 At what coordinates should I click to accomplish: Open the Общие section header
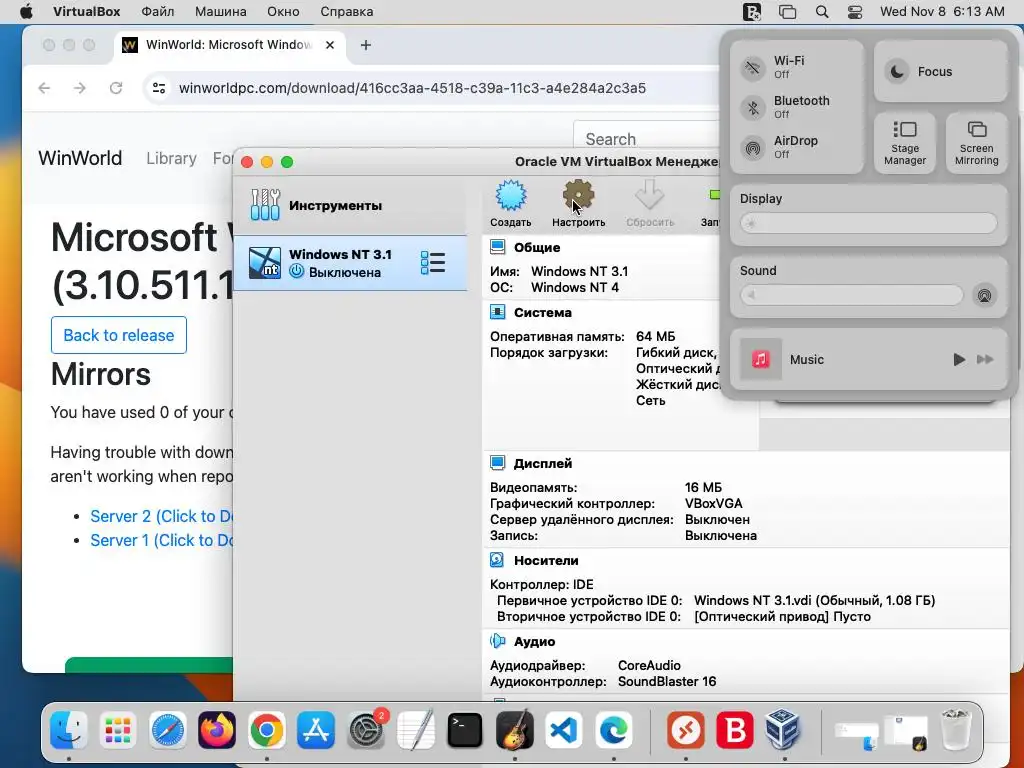pos(537,248)
